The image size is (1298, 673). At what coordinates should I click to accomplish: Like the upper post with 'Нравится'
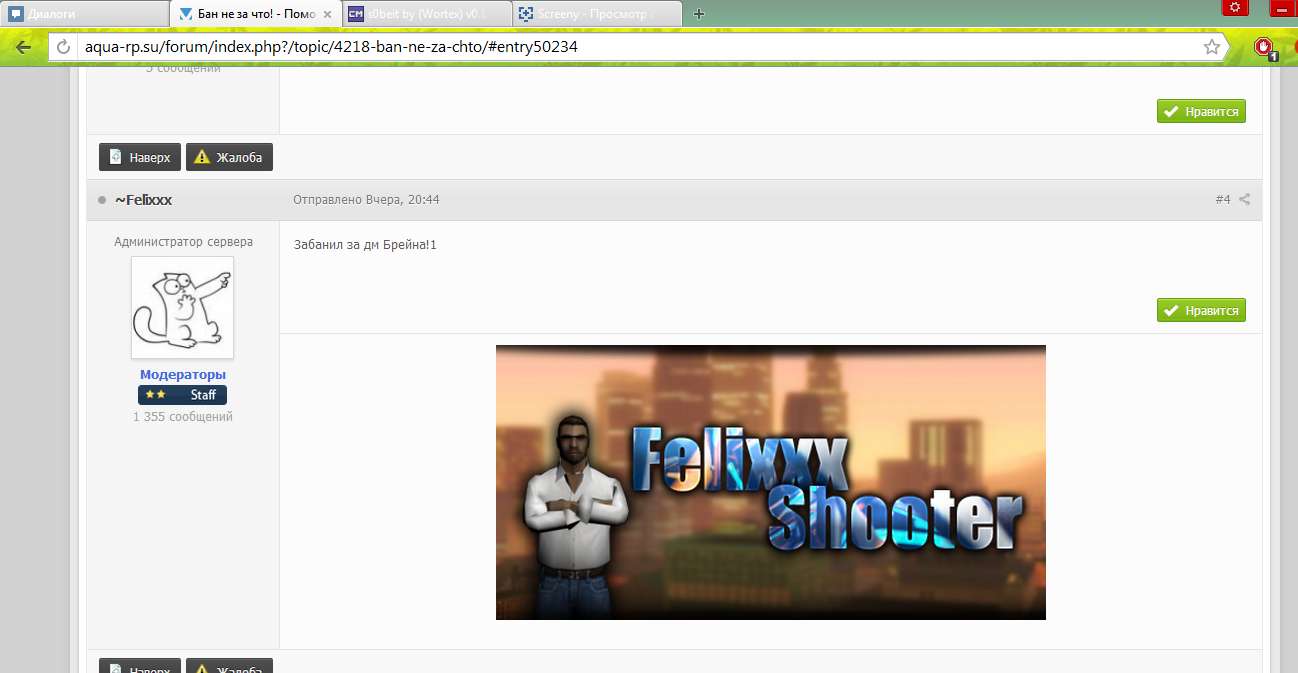pos(1201,111)
